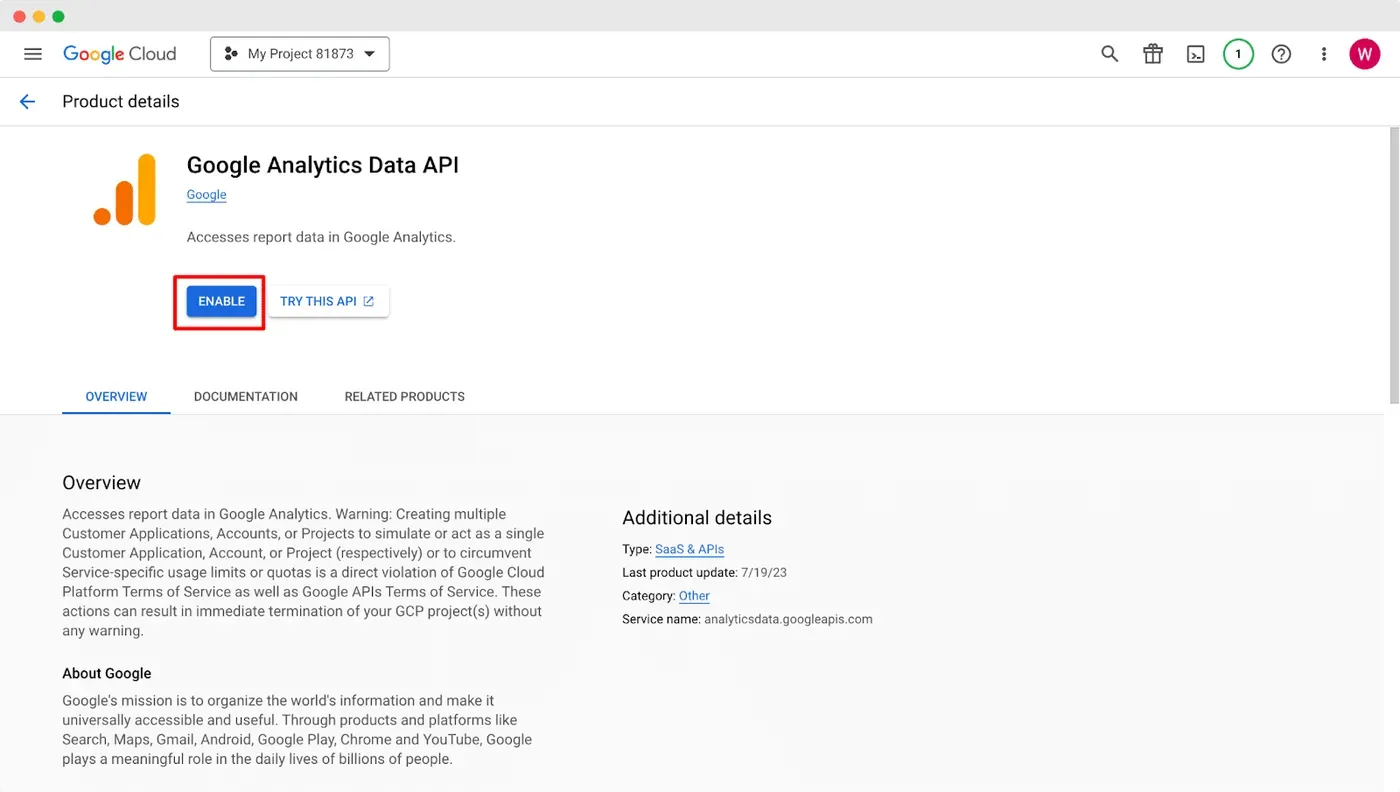This screenshot has width=1400, height=792.
Task: Select the OVERVIEW tab
Action: [x=116, y=396]
